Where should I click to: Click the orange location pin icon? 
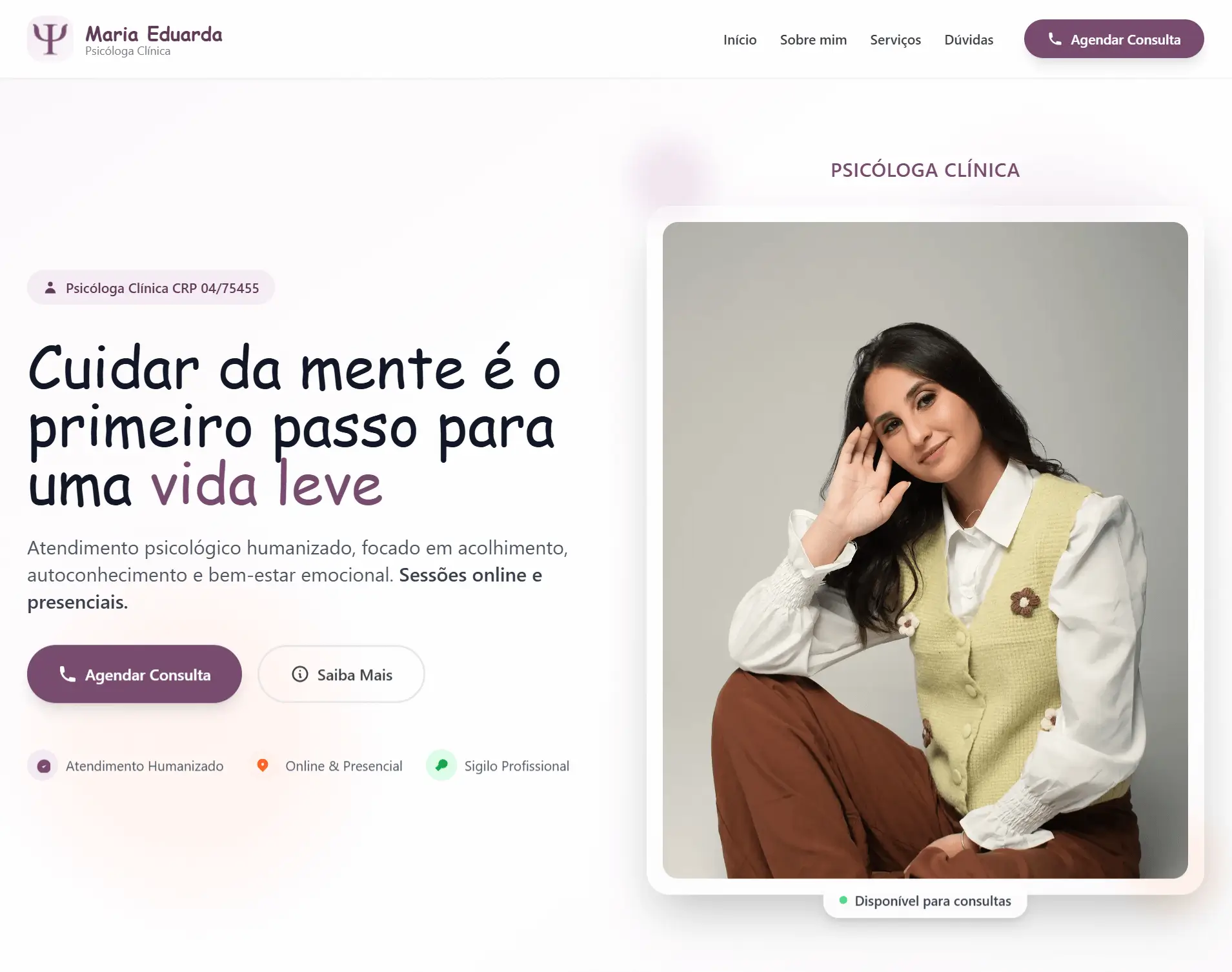[263, 765]
